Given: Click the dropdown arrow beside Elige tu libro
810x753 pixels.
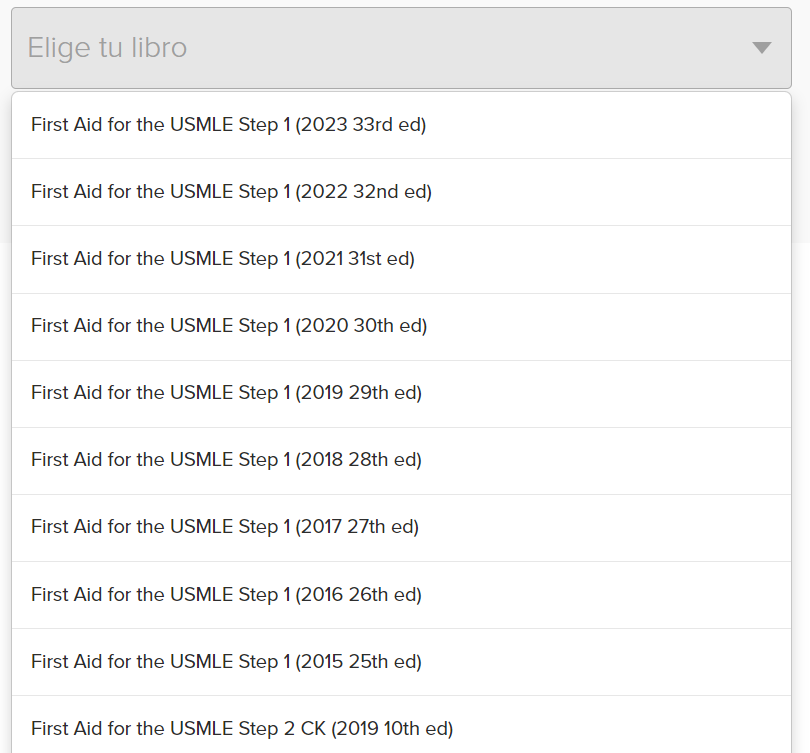Looking at the screenshot, I should (x=762, y=48).
